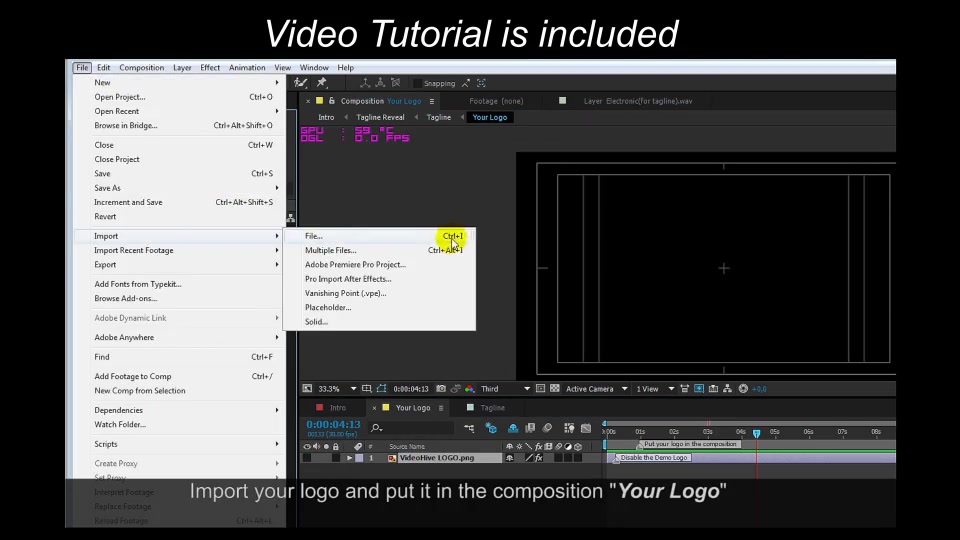Click timeline timecode 0:00:04:13

click(x=333, y=424)
